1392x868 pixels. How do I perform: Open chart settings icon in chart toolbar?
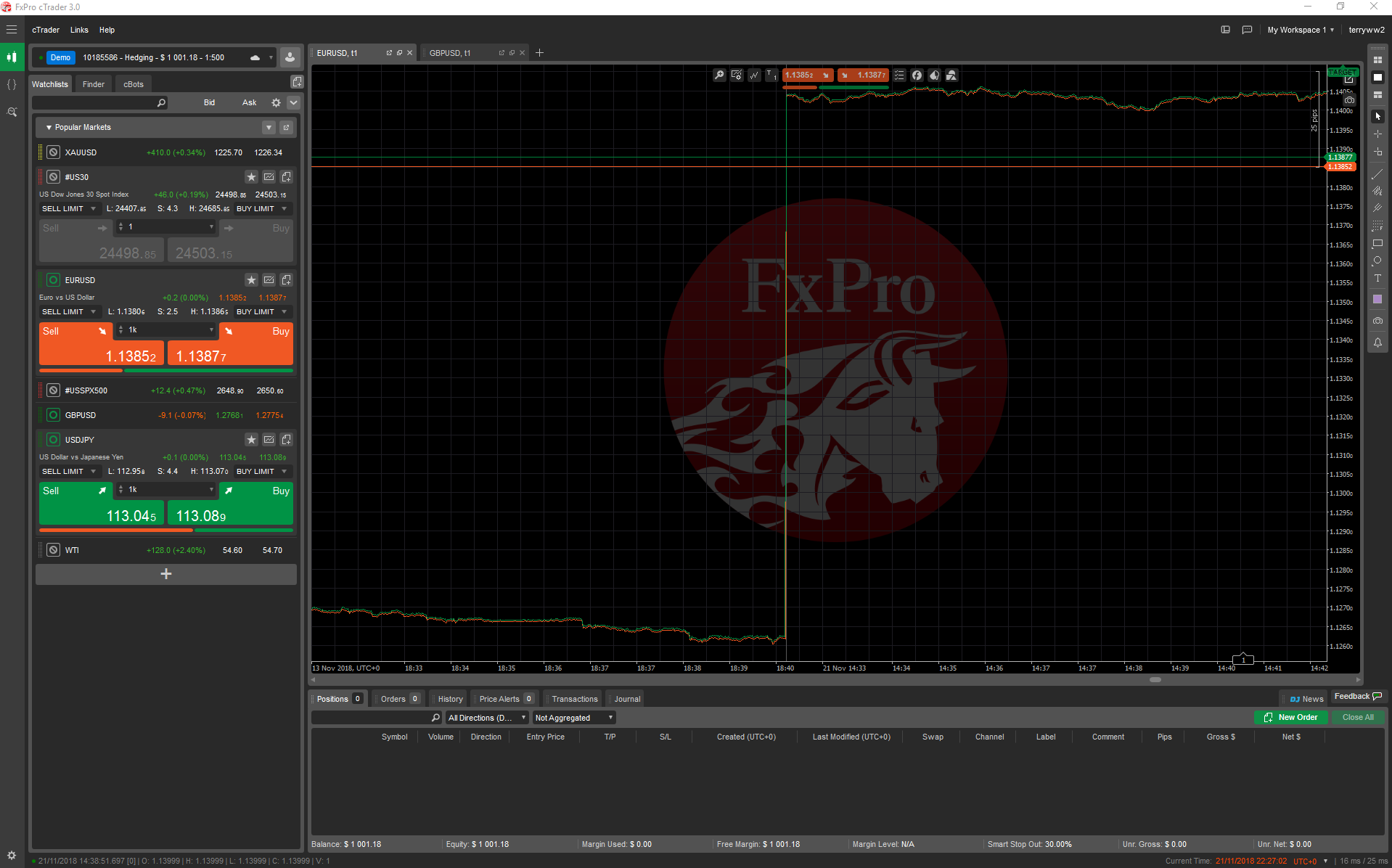pos(737,75)
